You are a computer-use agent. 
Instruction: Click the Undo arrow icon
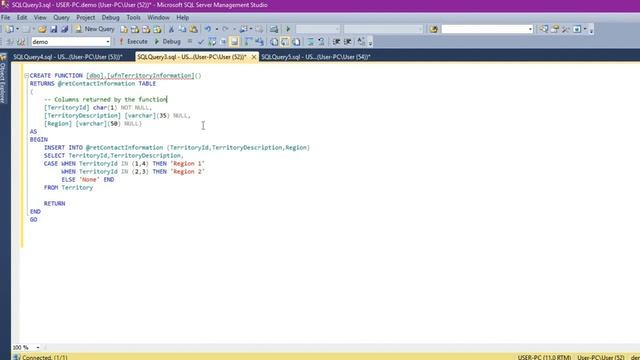[x=208, y=29]
